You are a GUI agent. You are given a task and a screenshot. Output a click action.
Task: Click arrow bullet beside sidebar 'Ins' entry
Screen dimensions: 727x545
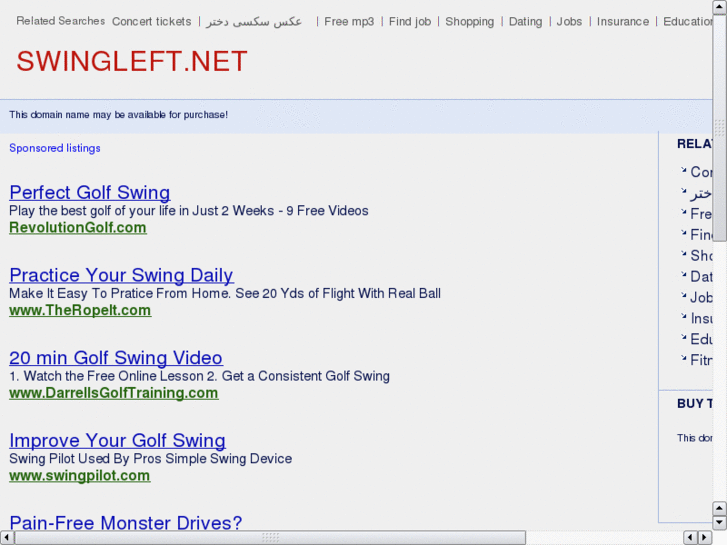pos(683,316)
